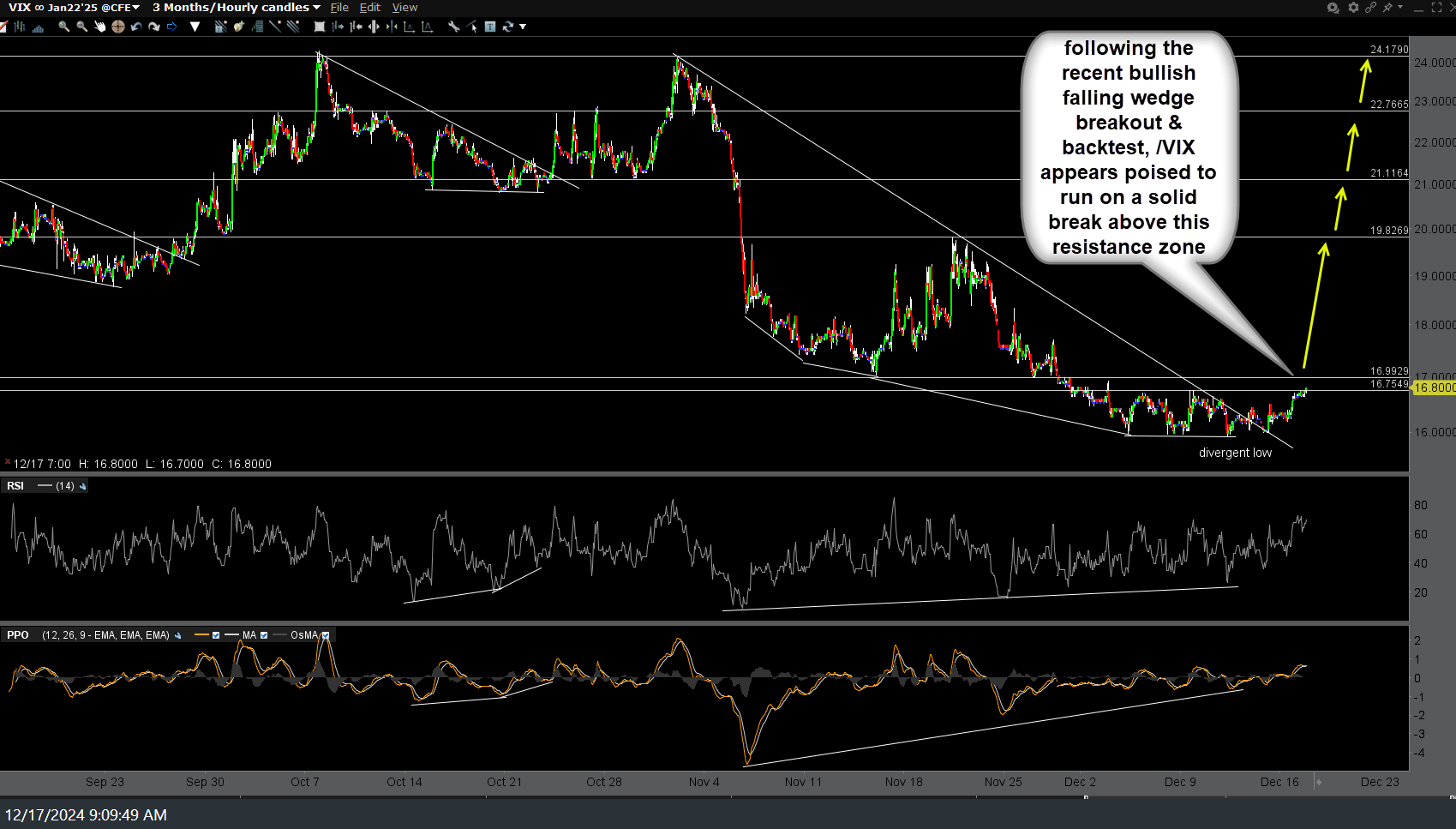1456x829 pixels.
Task: Expand the 3 Months/Hourly candles dropdown
Action: pyautogui.click(x=237, y=8)
